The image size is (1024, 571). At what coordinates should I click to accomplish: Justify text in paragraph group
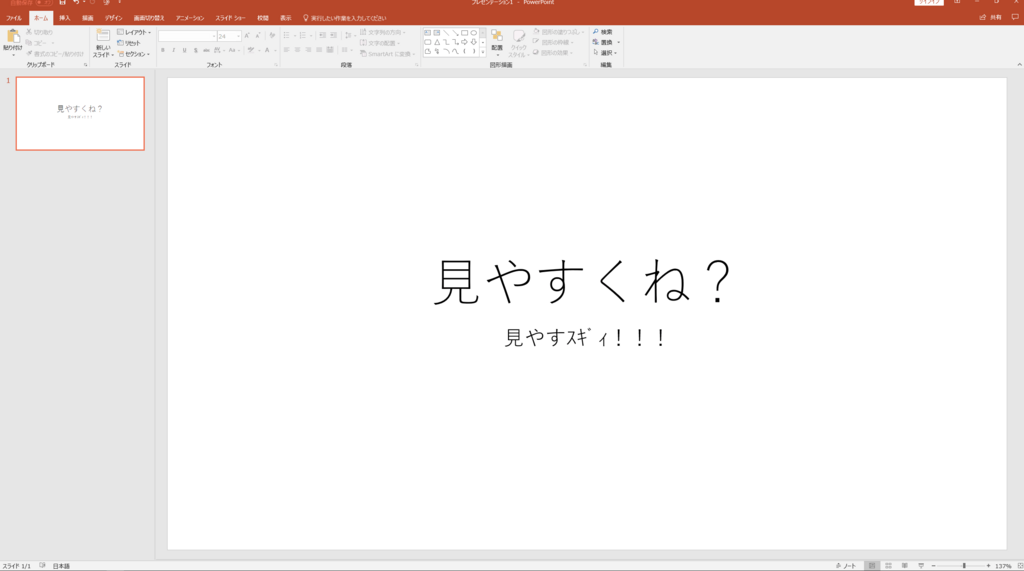click(319, 50)
